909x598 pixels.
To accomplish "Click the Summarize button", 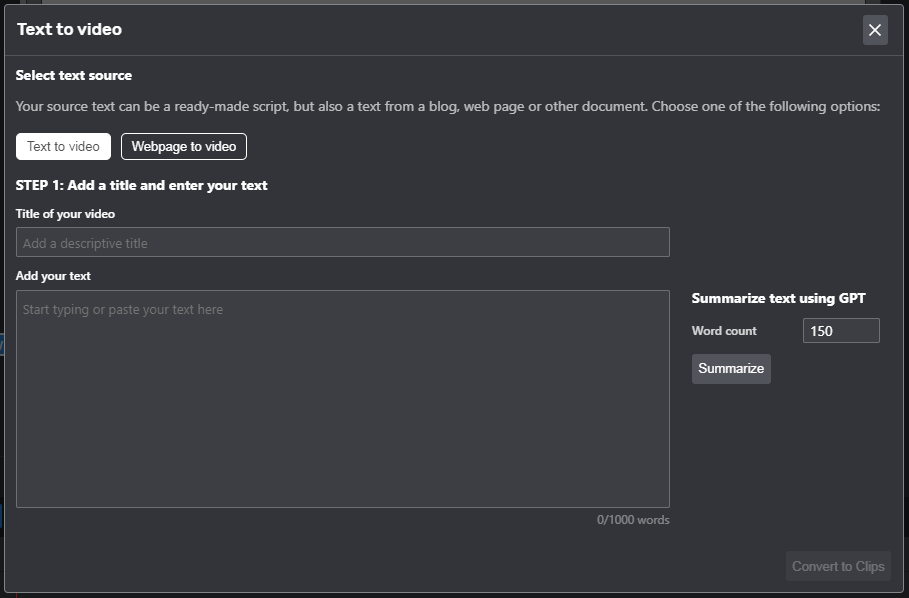I will click(731, 369).
